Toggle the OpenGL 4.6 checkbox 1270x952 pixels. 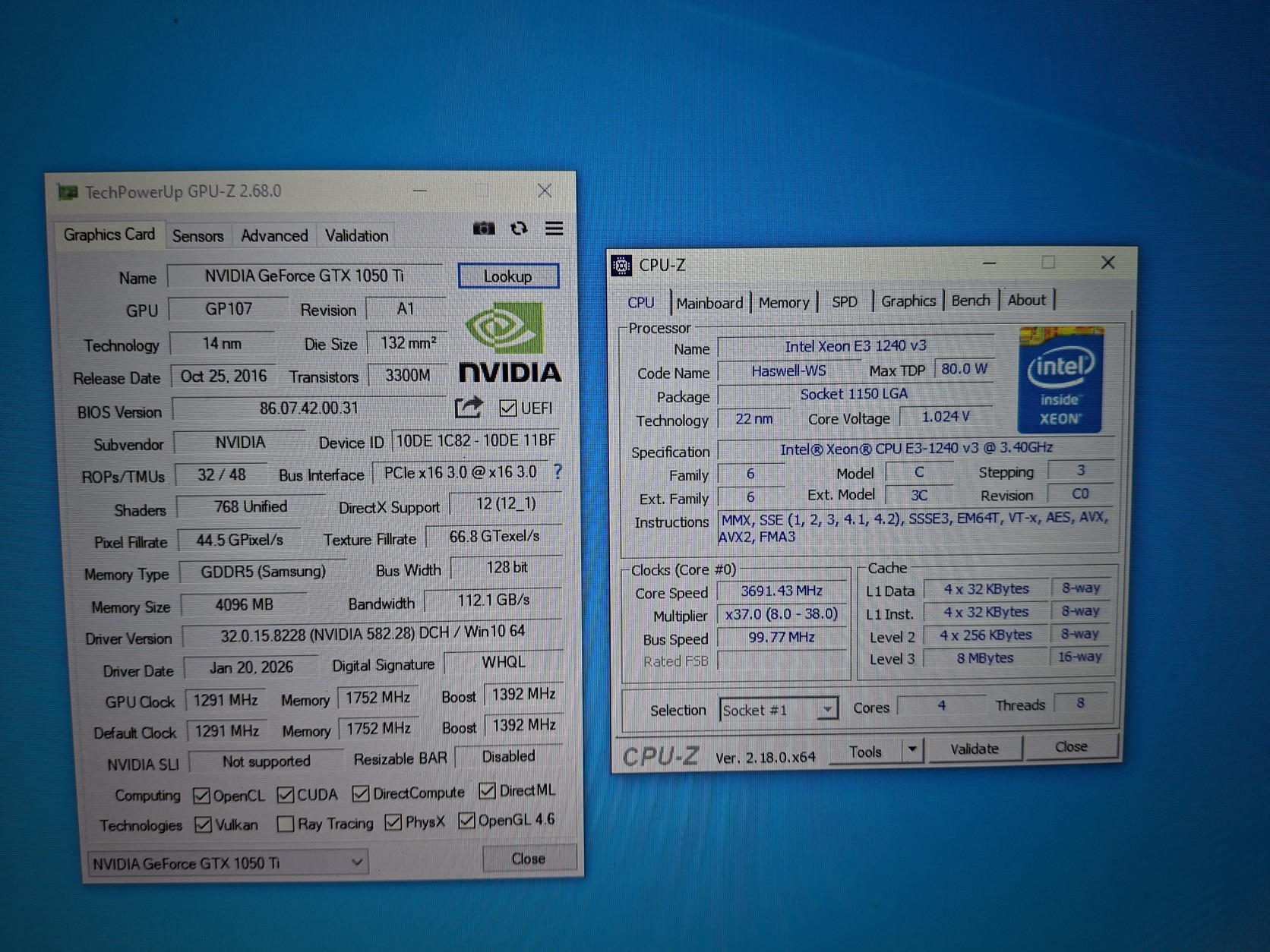pos(467,821)
